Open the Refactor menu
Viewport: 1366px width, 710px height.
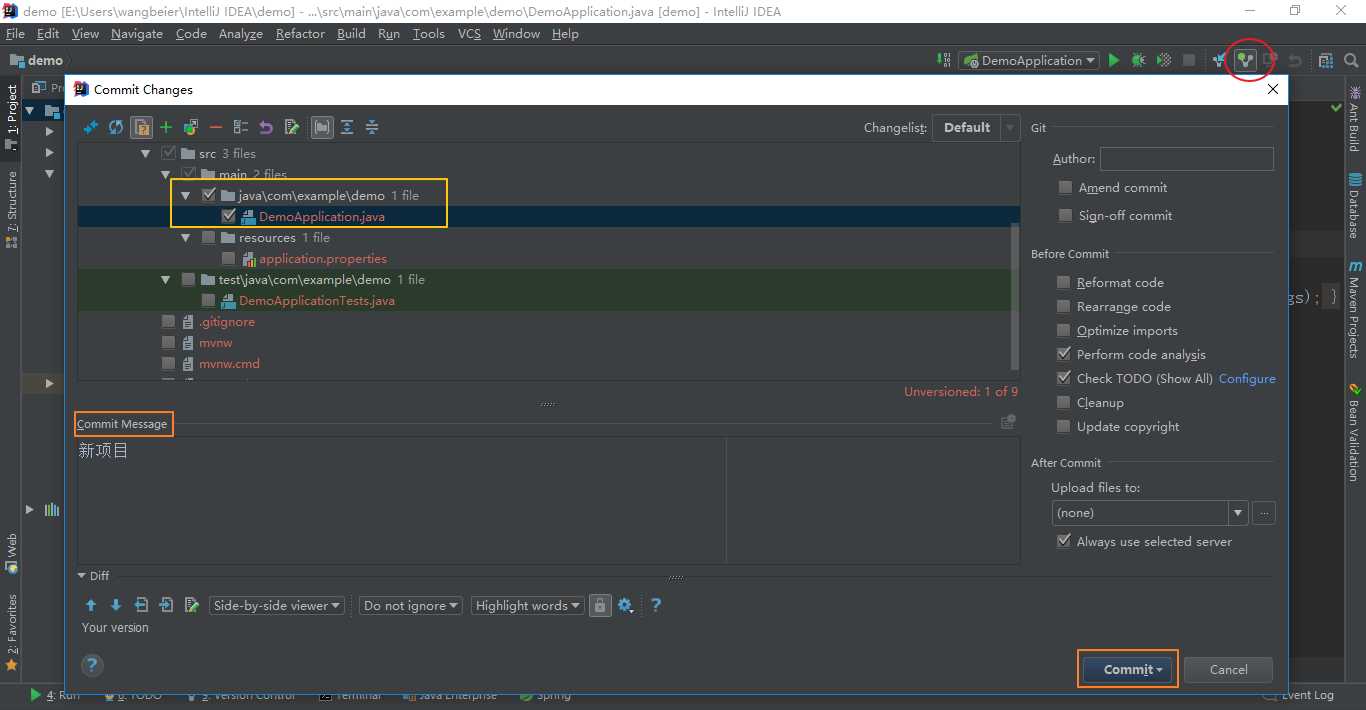300,33
